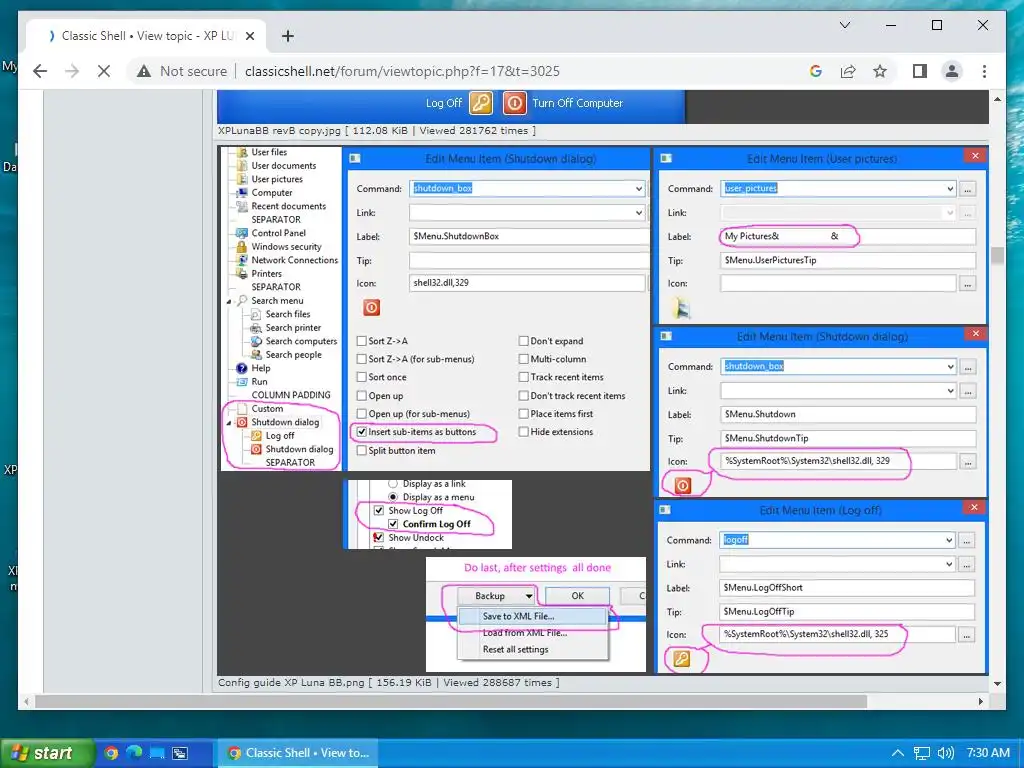The width and height of the screenshot is (1024, 768).
Task: Stop loading the page with the X button
Action: pos(104,71)
